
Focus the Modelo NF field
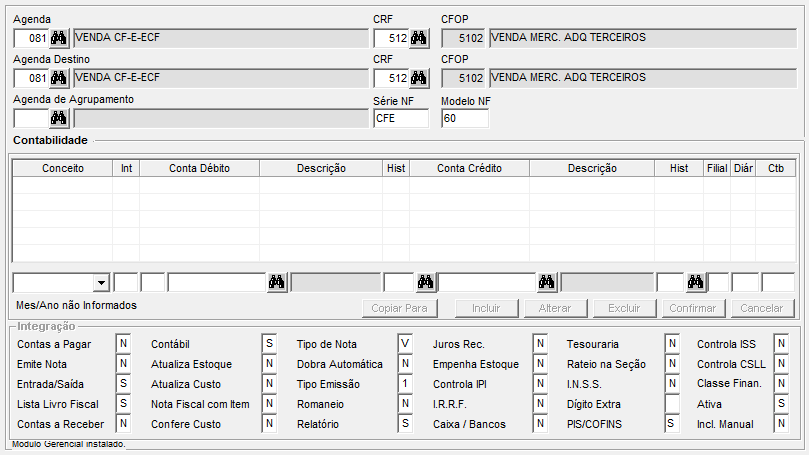pos(464,118)
